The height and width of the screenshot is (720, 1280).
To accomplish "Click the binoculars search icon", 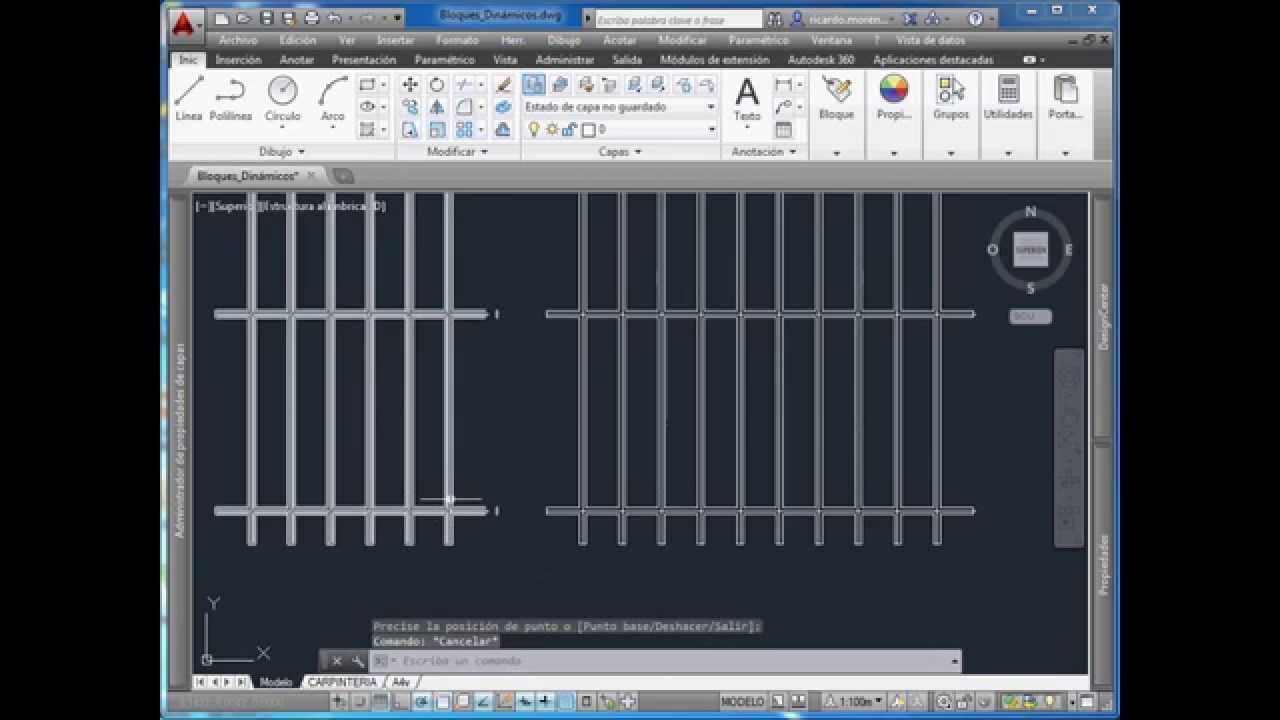I will click(775, 19).
